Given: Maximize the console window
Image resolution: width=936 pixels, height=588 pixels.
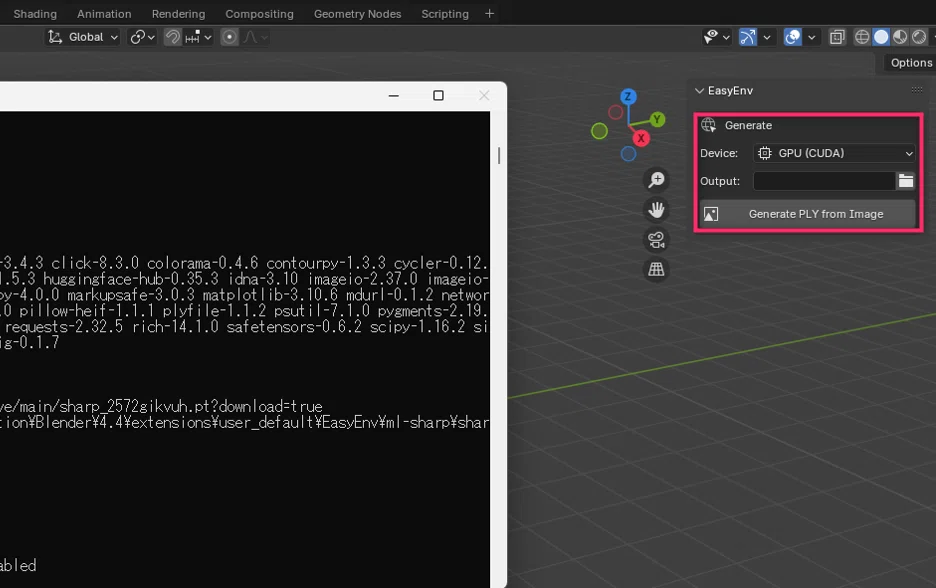Looking at the screenshot, I should click(438, 96).
